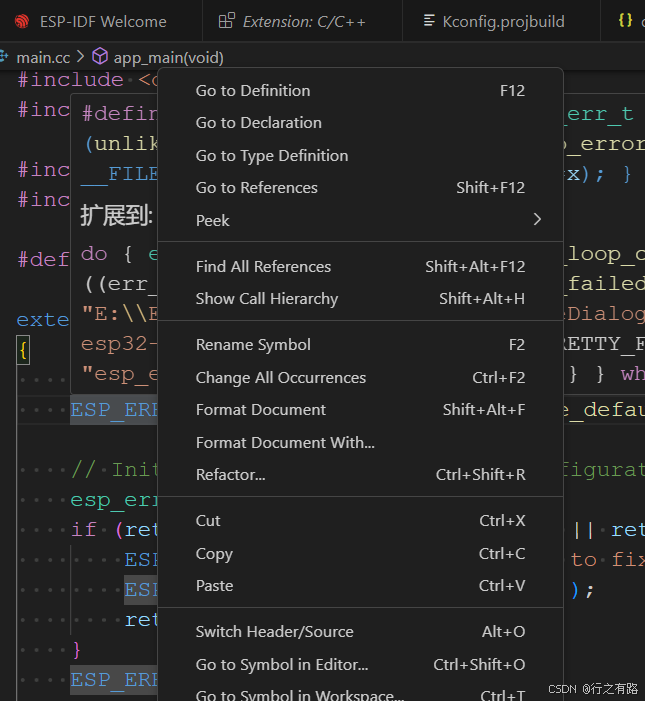Click the preview icon on the Extension: C/C++ tab
645x701 pixels.
click(x=226, y=21)
